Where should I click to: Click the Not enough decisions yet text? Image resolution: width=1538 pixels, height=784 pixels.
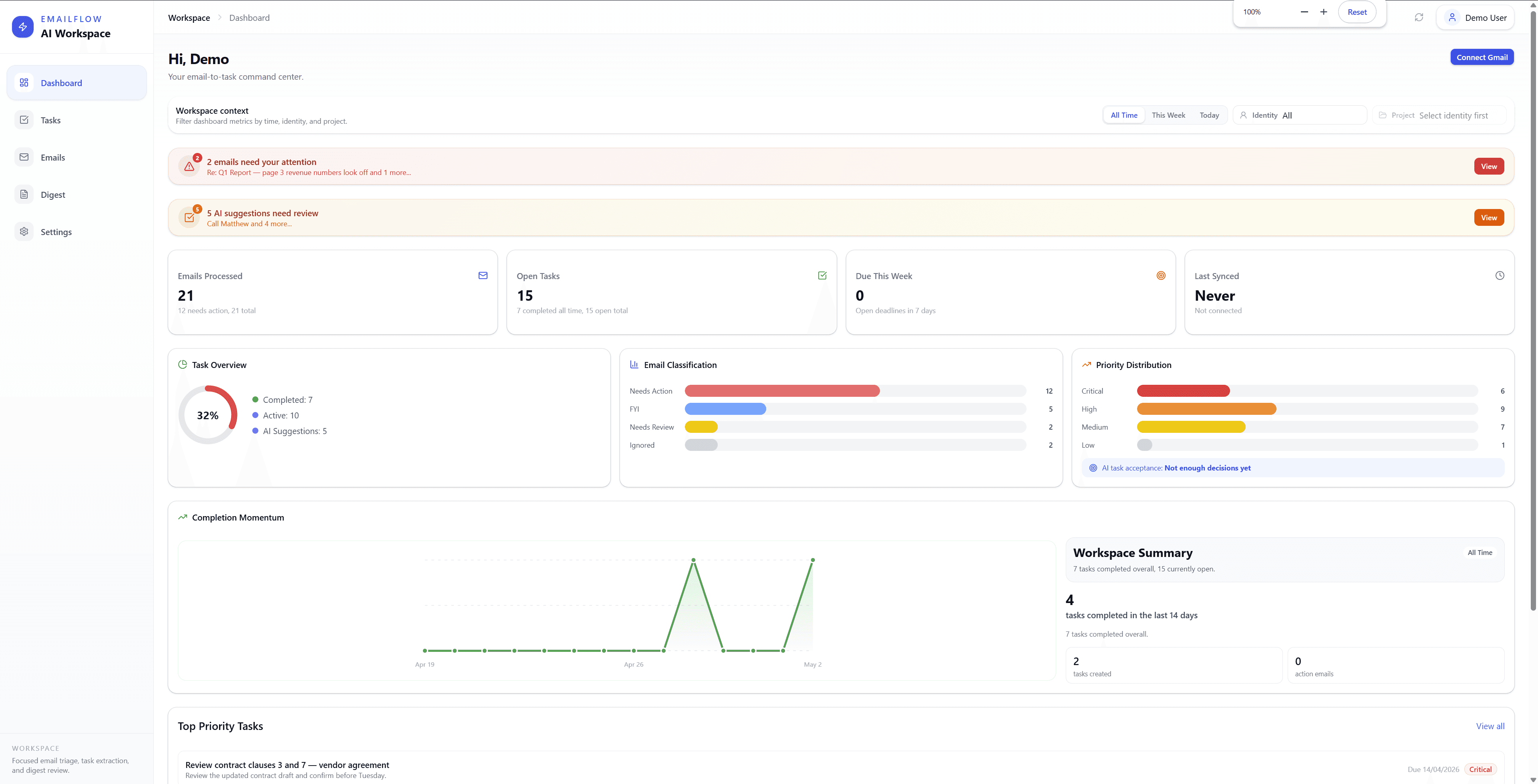tap(1207, 468)
